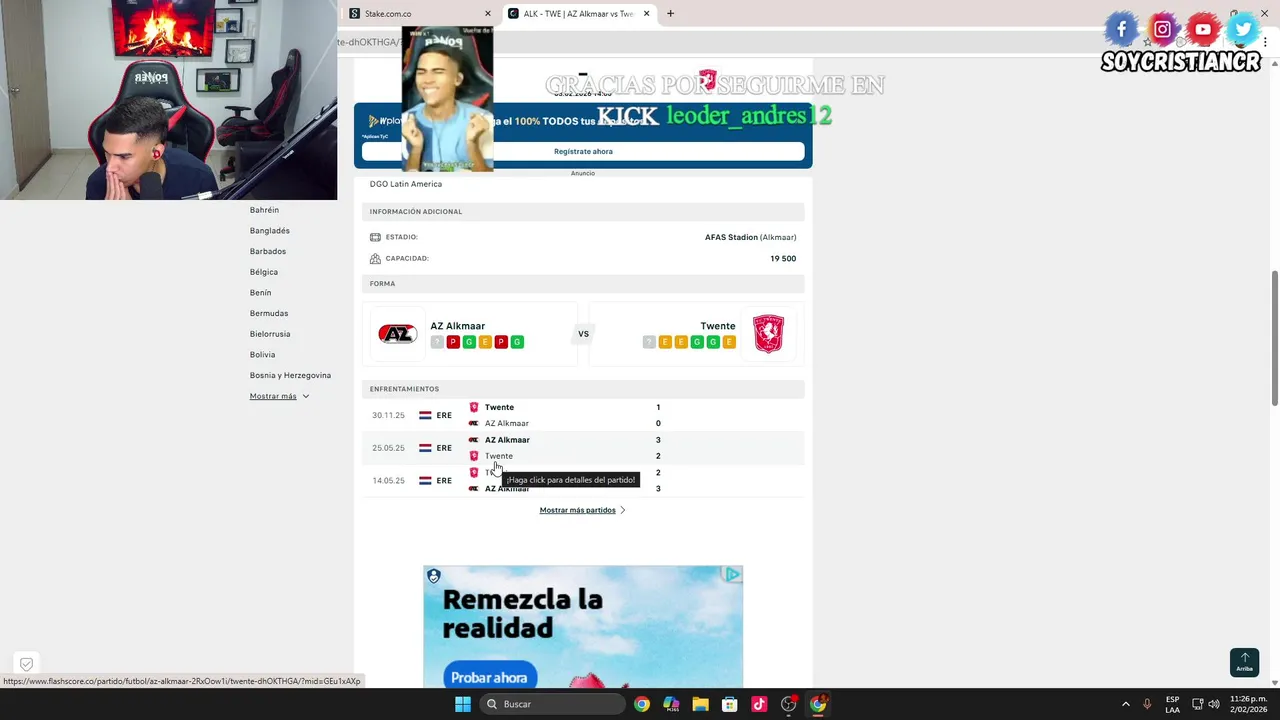
Task: Open the privacy shield icon at bottom left
Action: point(26,664)
